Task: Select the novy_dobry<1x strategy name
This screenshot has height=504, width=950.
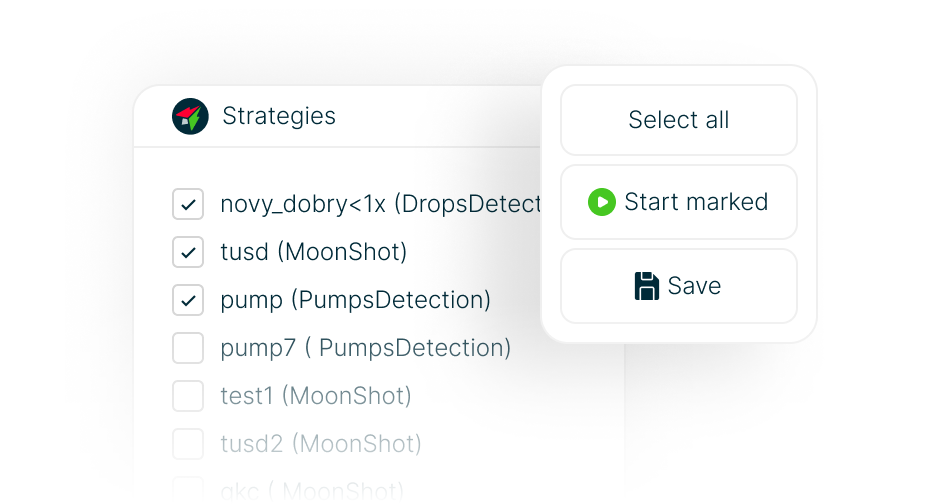Action: pos(380,204)
